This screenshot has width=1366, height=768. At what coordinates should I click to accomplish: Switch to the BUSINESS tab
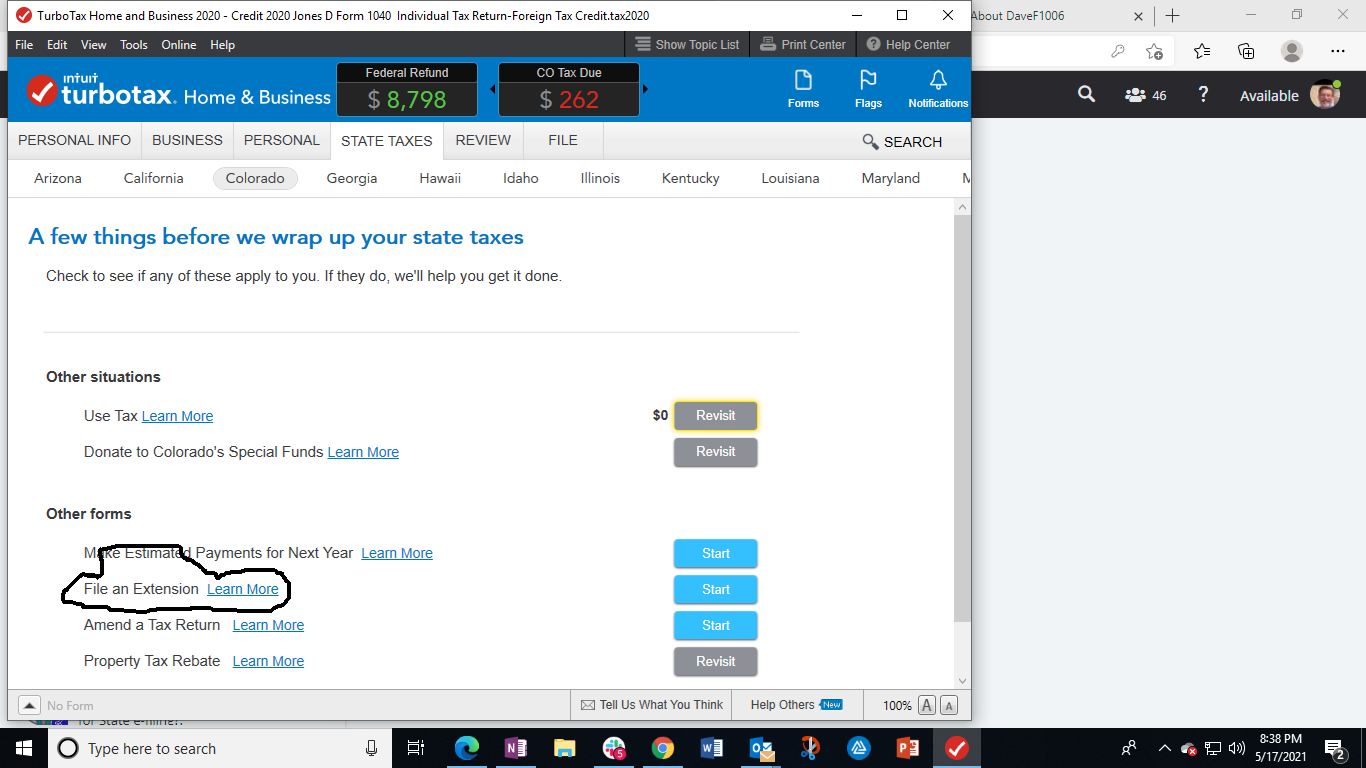187,141
